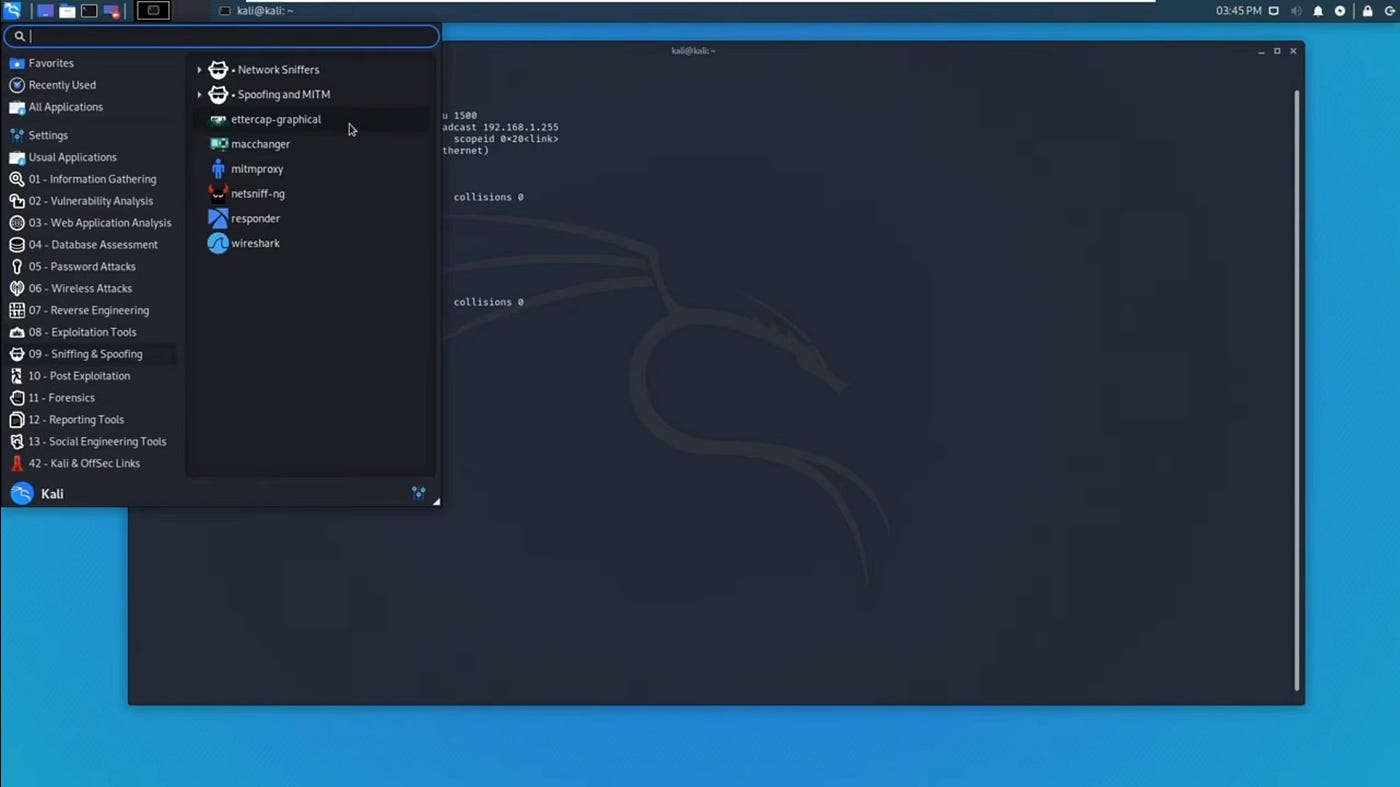Open 07 - Reverse Engineering
This screenshot has height=787, width=1400.
pyautogui.click(x=92, y=311)
